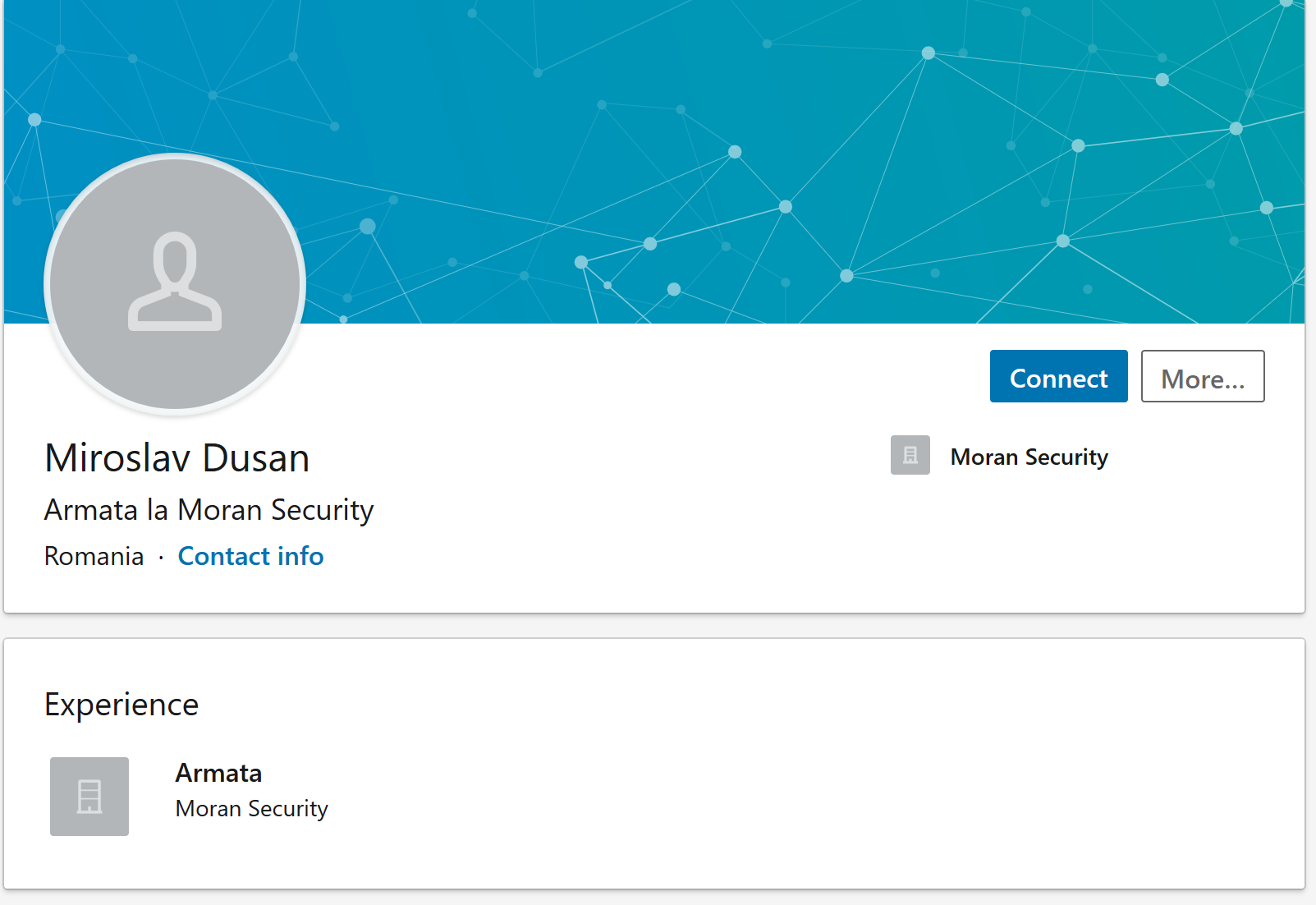Select the Armata job title in Experience

point(218,773)
